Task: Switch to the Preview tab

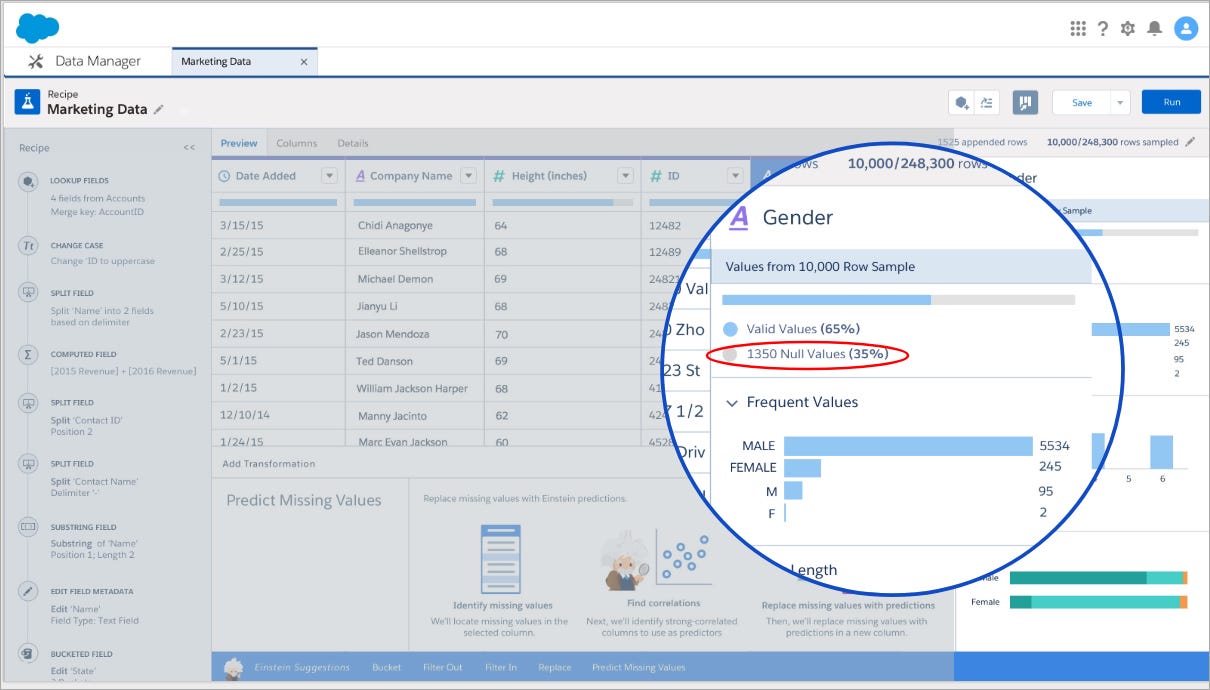Action: point(239,144)
